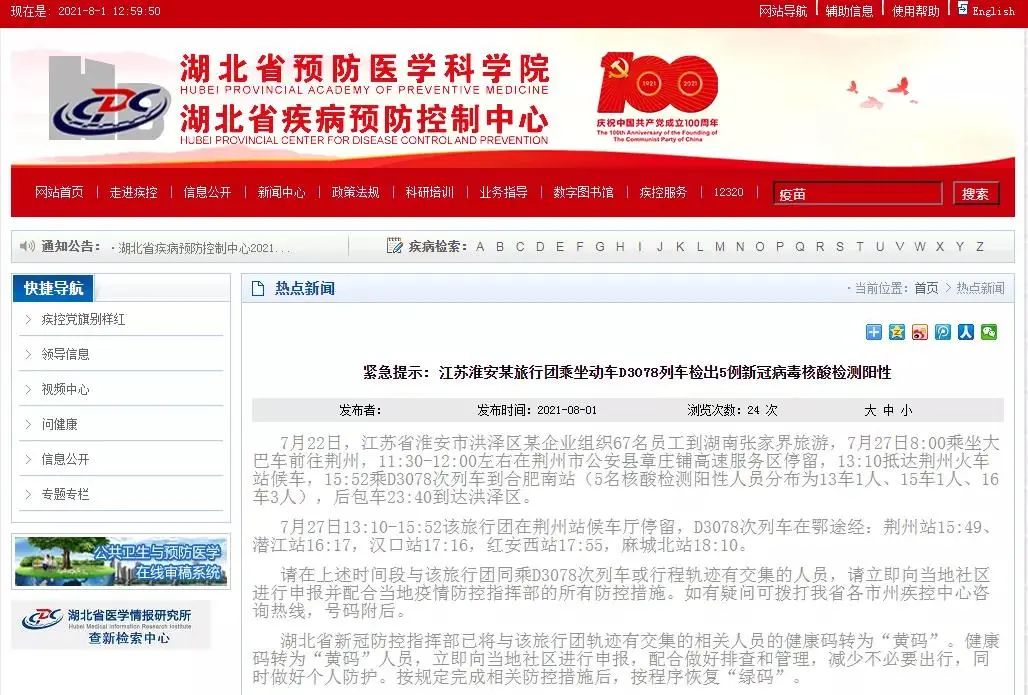The width and height of the screenshot is (1028, 695).
Task: Share article to QZone star icon
Action: coord(896,332)
